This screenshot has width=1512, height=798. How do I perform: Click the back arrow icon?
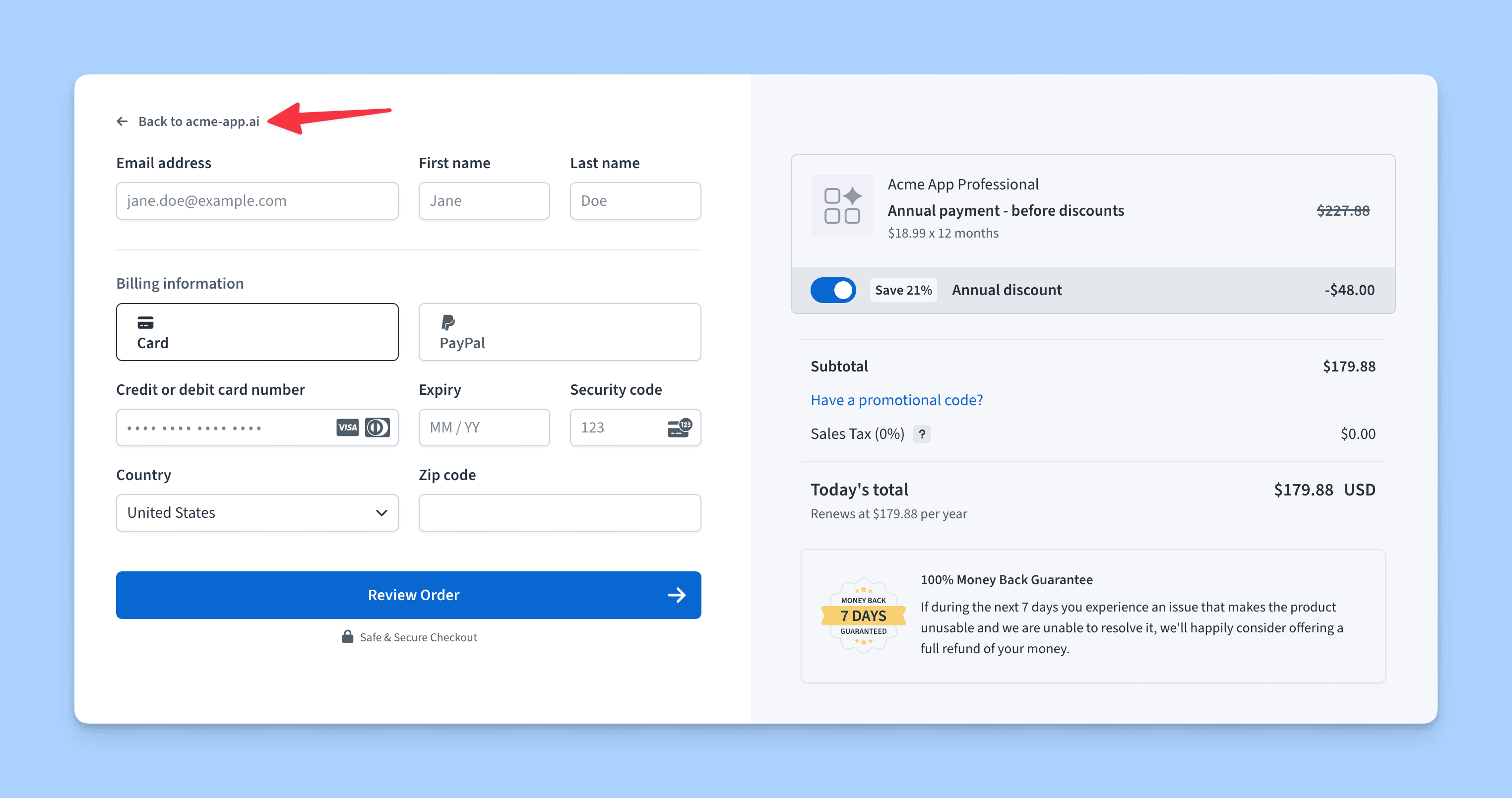[x=122, y=122]
